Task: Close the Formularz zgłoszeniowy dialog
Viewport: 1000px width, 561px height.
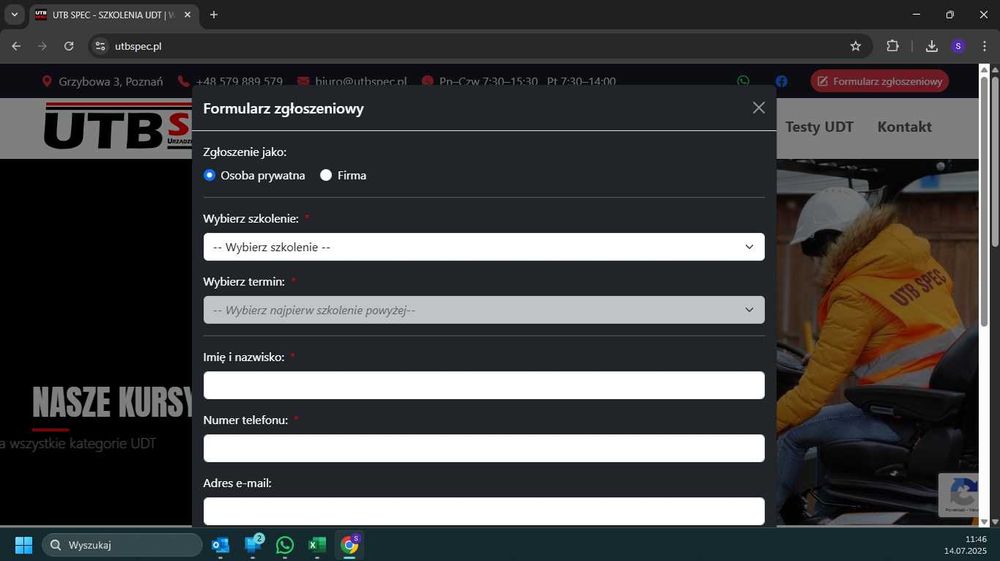Action: click(758, 108)
